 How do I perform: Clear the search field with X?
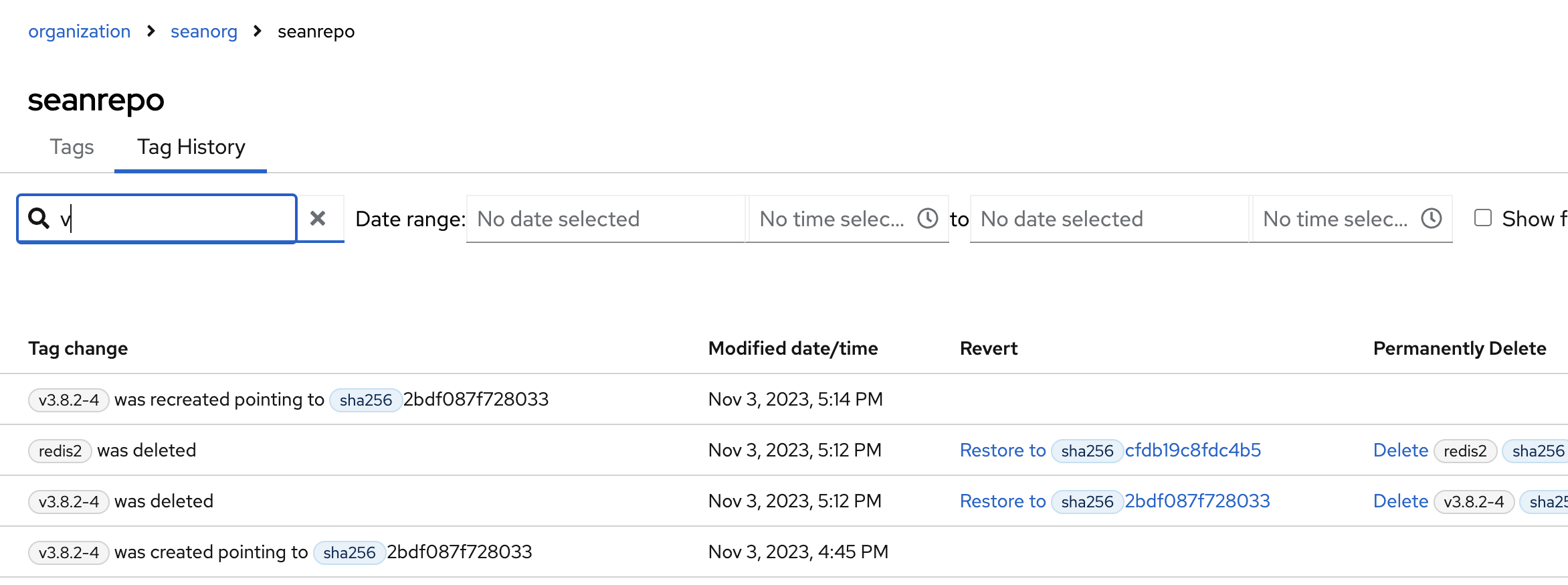[x=318, y=218]
